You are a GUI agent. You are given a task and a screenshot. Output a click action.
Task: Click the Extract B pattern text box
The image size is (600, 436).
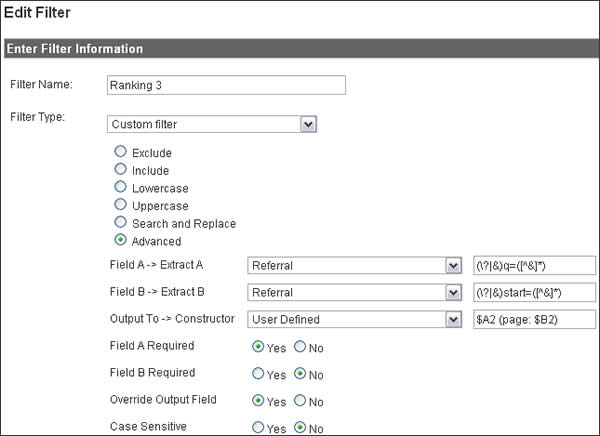(532, 292)
